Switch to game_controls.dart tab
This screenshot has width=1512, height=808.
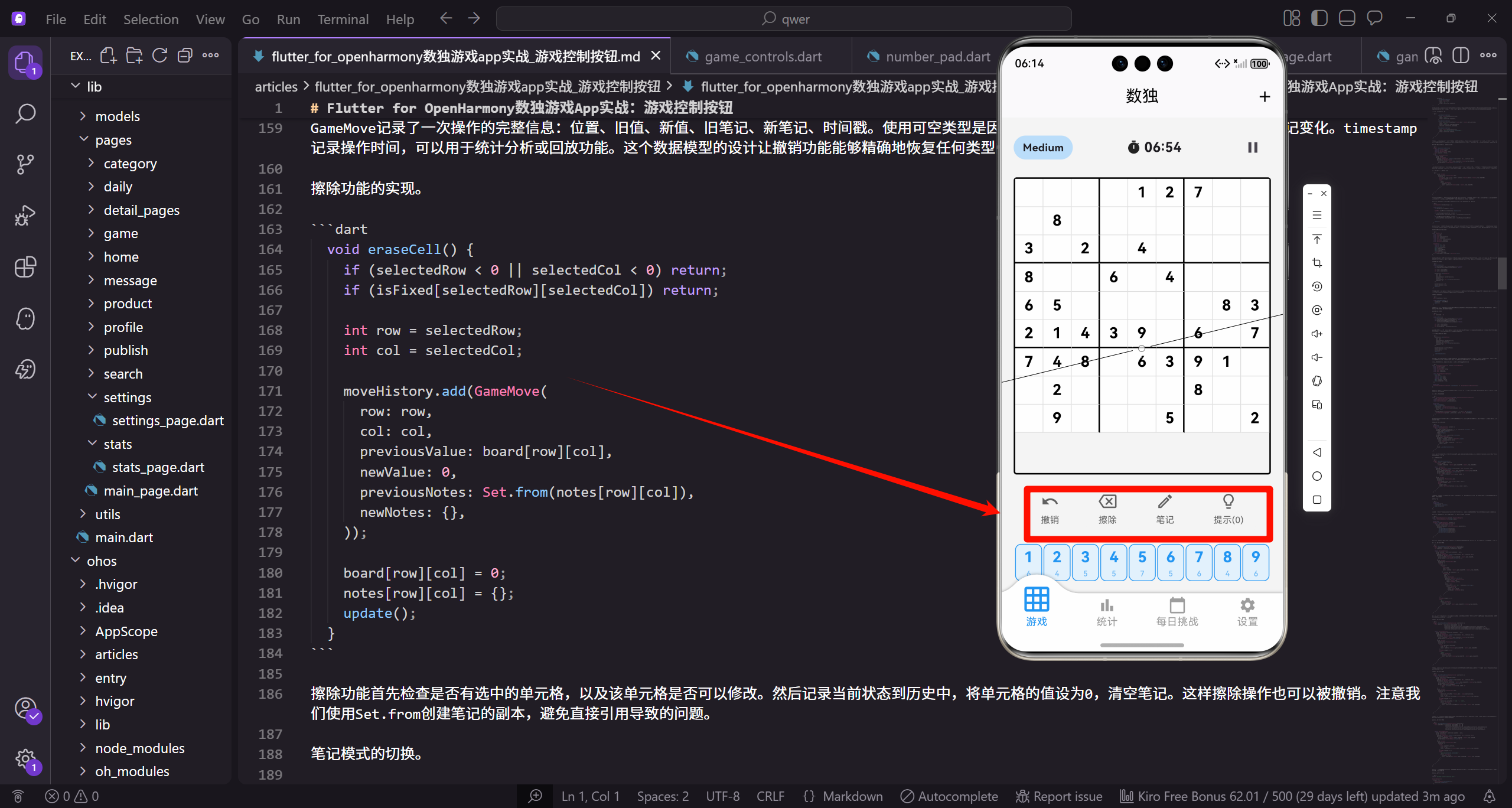[x=761, y=56]
